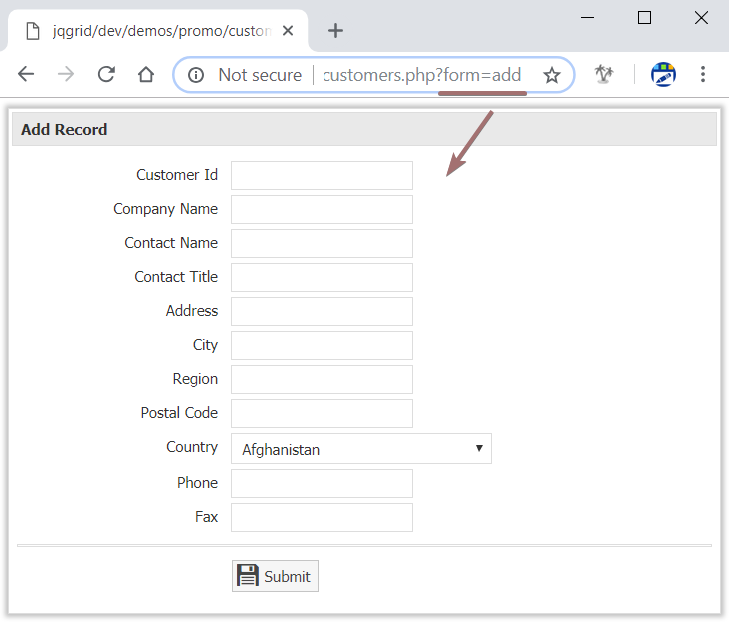Click into the Contact Name field
The height and width of the screenshot is (626, 729).
coord(321,243)
